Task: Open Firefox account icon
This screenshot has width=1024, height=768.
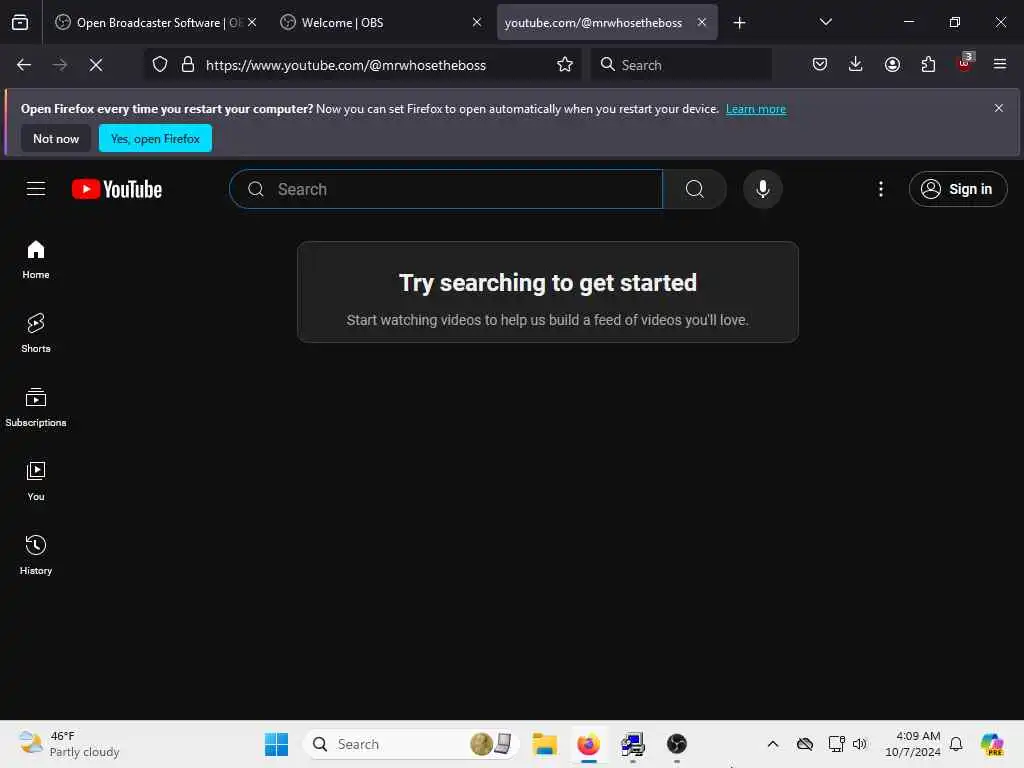Action: coord(892,65)
